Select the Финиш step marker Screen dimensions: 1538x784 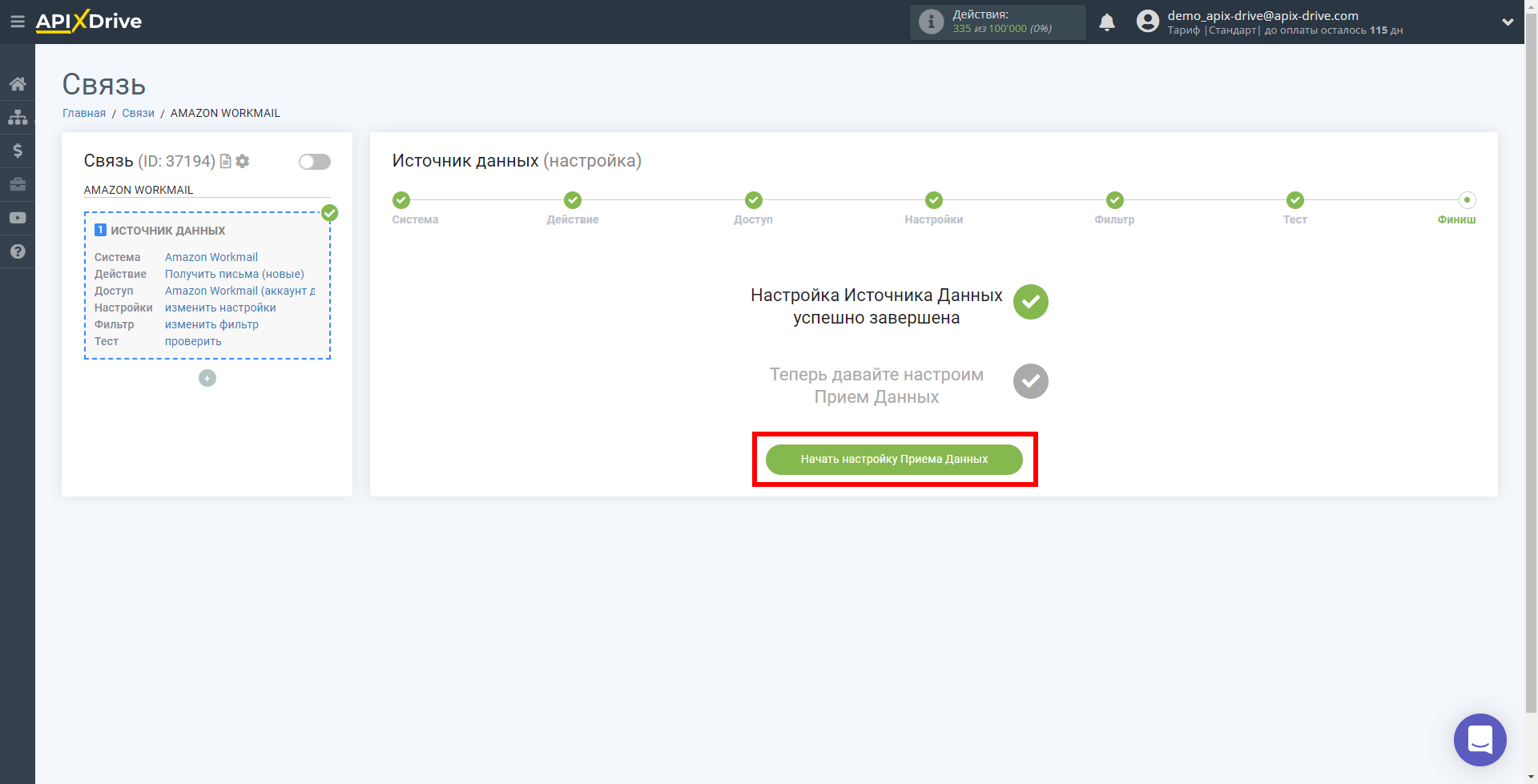(1467, 200)
